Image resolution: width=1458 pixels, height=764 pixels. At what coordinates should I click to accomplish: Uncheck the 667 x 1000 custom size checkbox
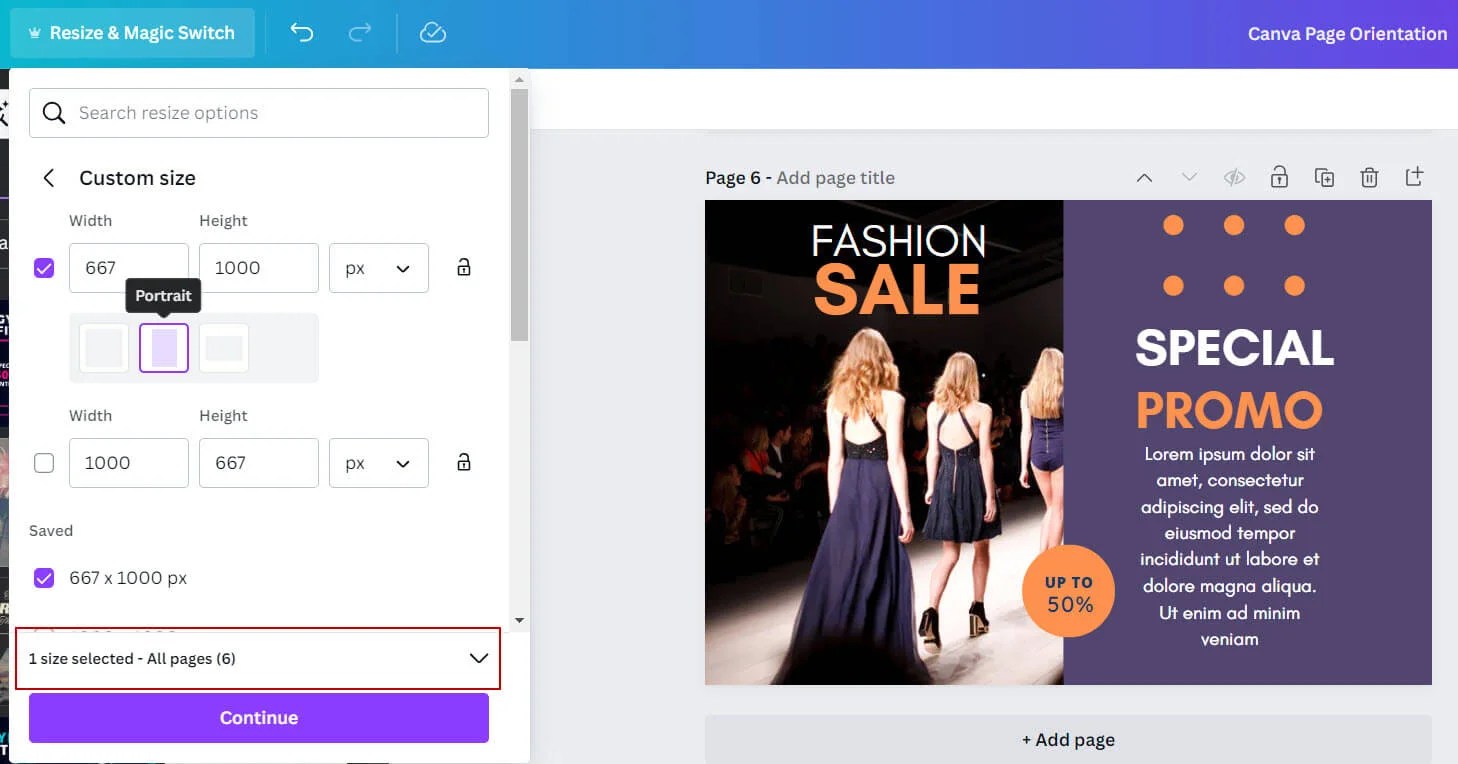pyautogui.click(x=44, y=268)
